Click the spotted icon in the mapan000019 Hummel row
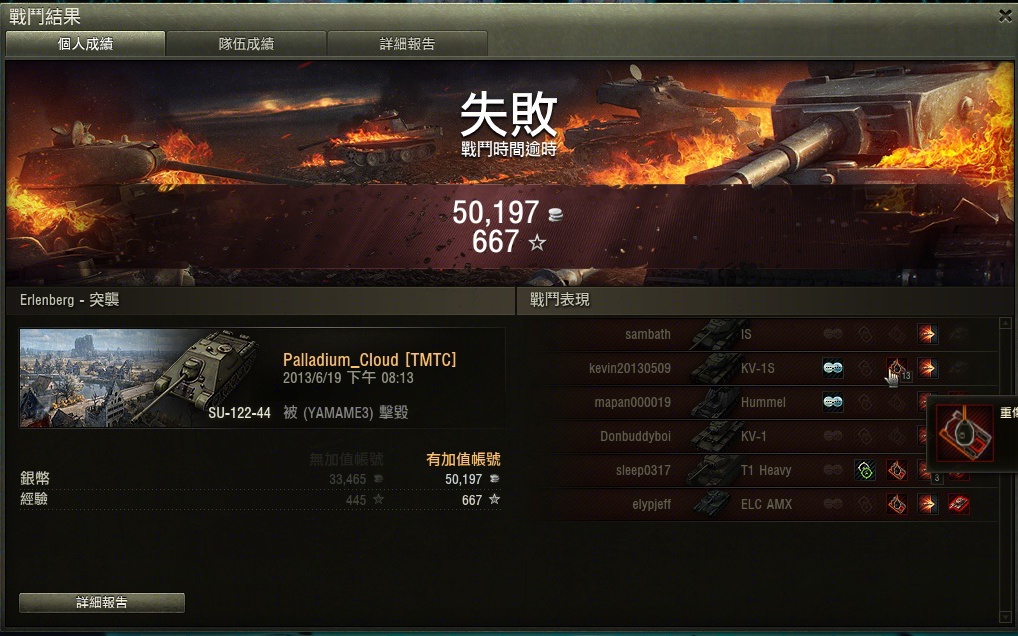The width and height of the screenshot is (1018, 636). tap(833, 402)
